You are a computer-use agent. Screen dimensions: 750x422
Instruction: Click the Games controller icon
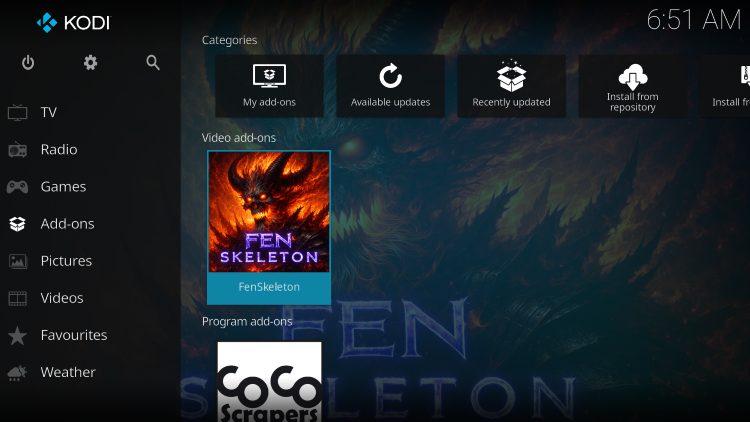17,187
